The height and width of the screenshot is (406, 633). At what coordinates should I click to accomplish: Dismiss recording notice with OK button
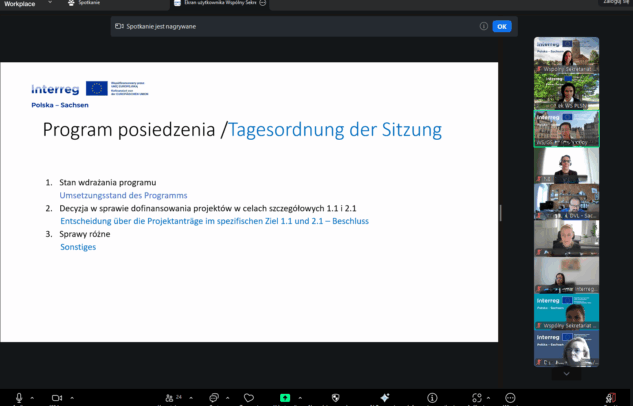click(502, 27)
